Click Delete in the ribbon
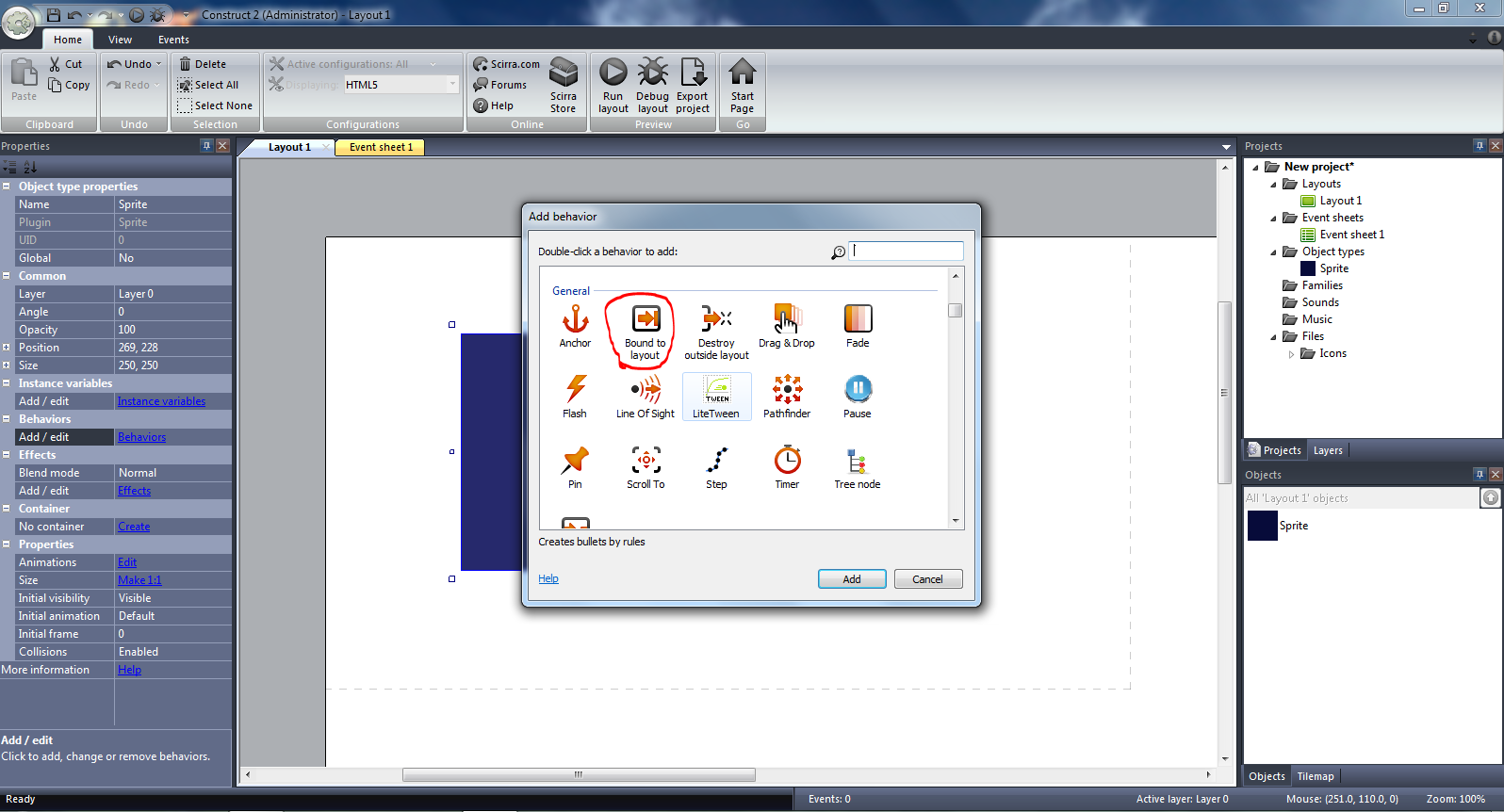 [203, 64]
